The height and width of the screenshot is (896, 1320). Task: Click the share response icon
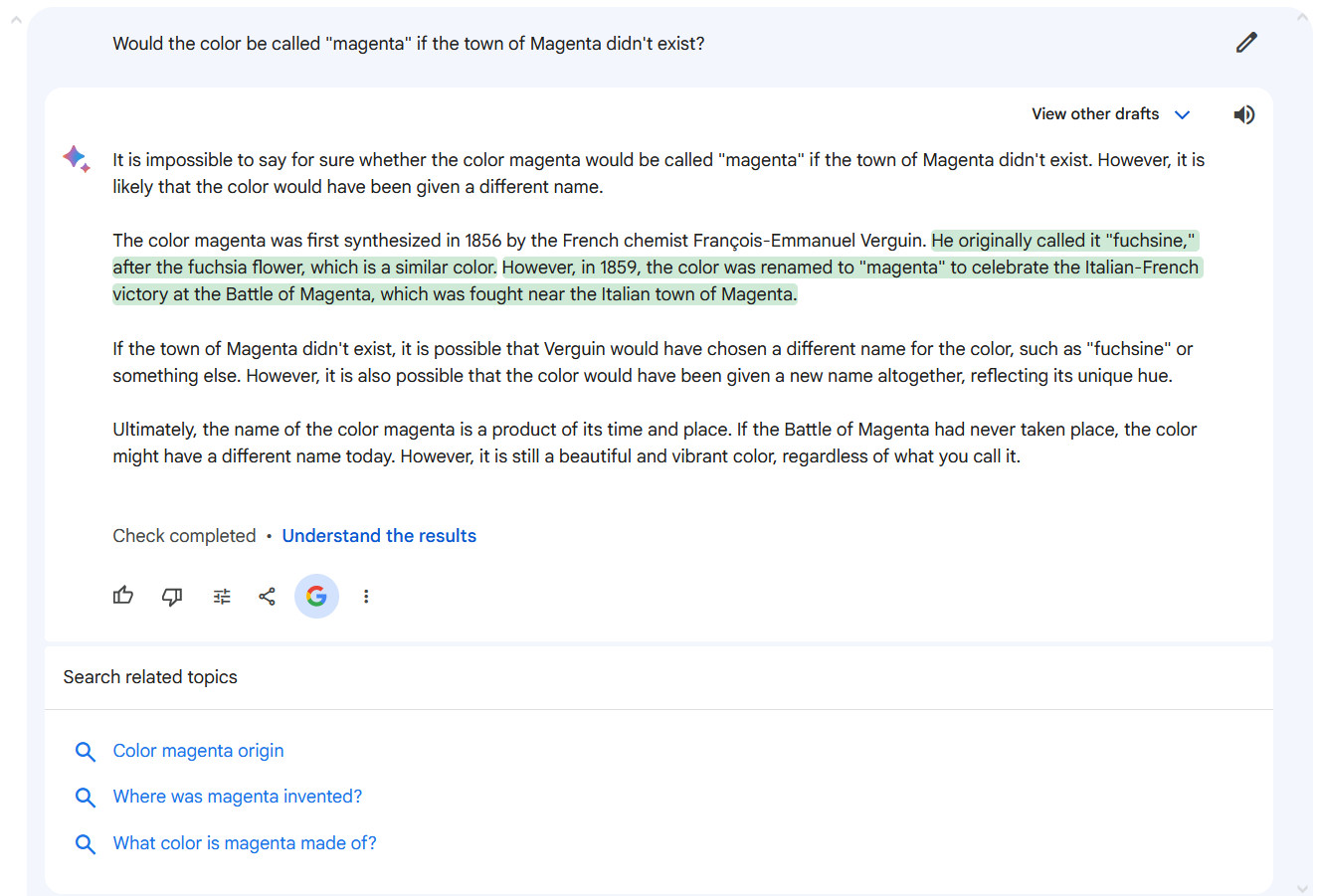pos(267,596)
